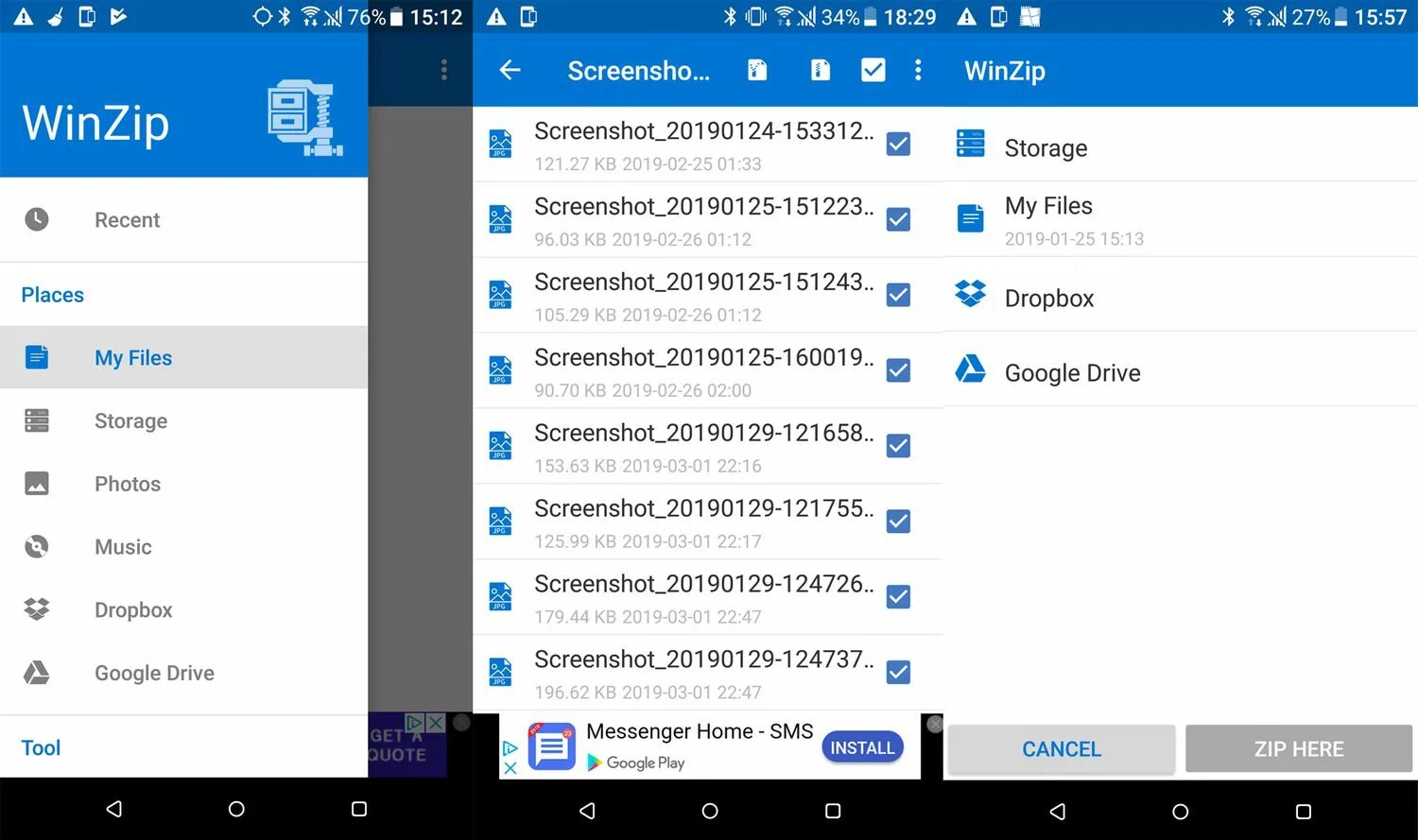Tap INSTALL on Messenger Home ad
This screenshot has width=1418, height=840.
862,747
